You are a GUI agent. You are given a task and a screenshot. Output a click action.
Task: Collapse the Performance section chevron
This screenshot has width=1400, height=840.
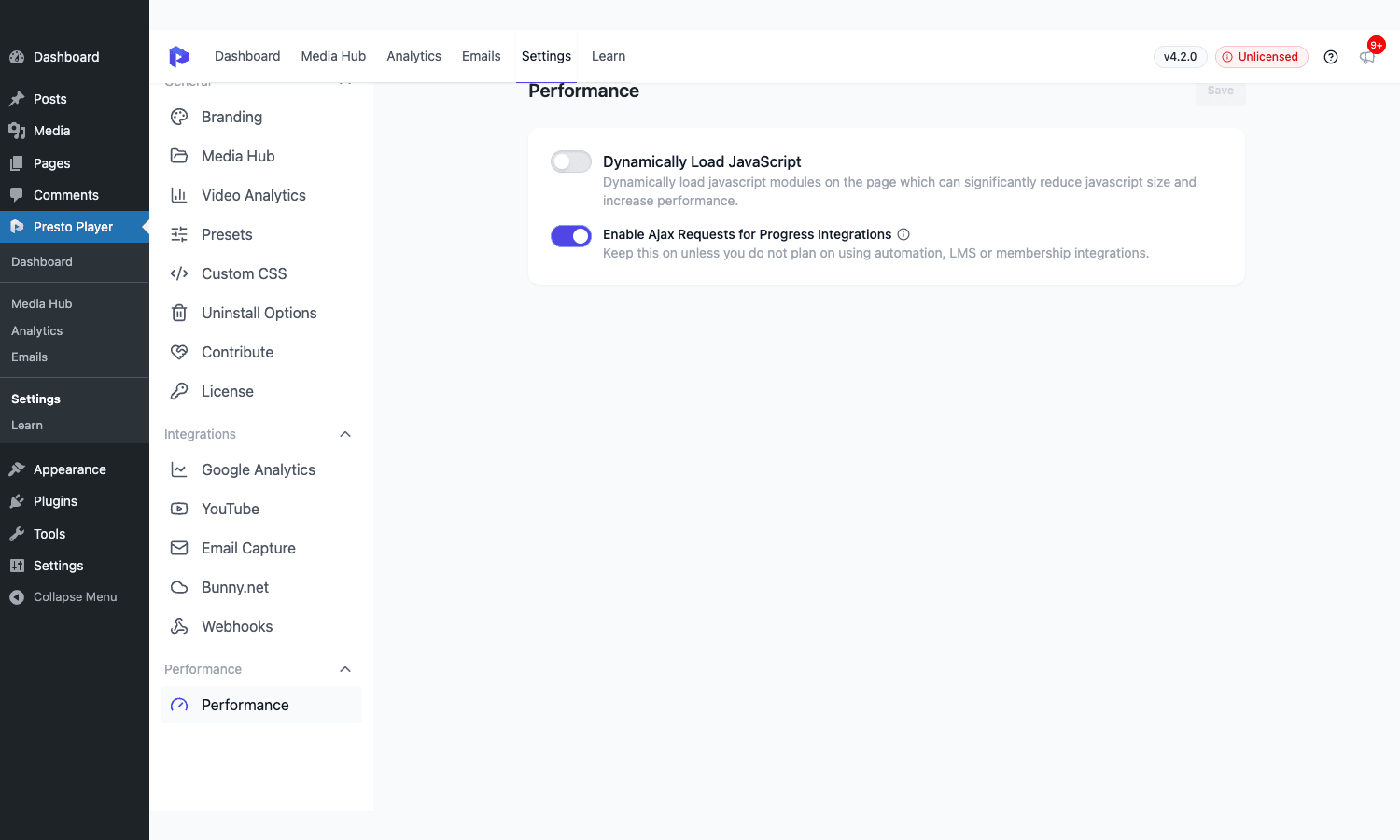pyautogui.click(x=345, y=669)
